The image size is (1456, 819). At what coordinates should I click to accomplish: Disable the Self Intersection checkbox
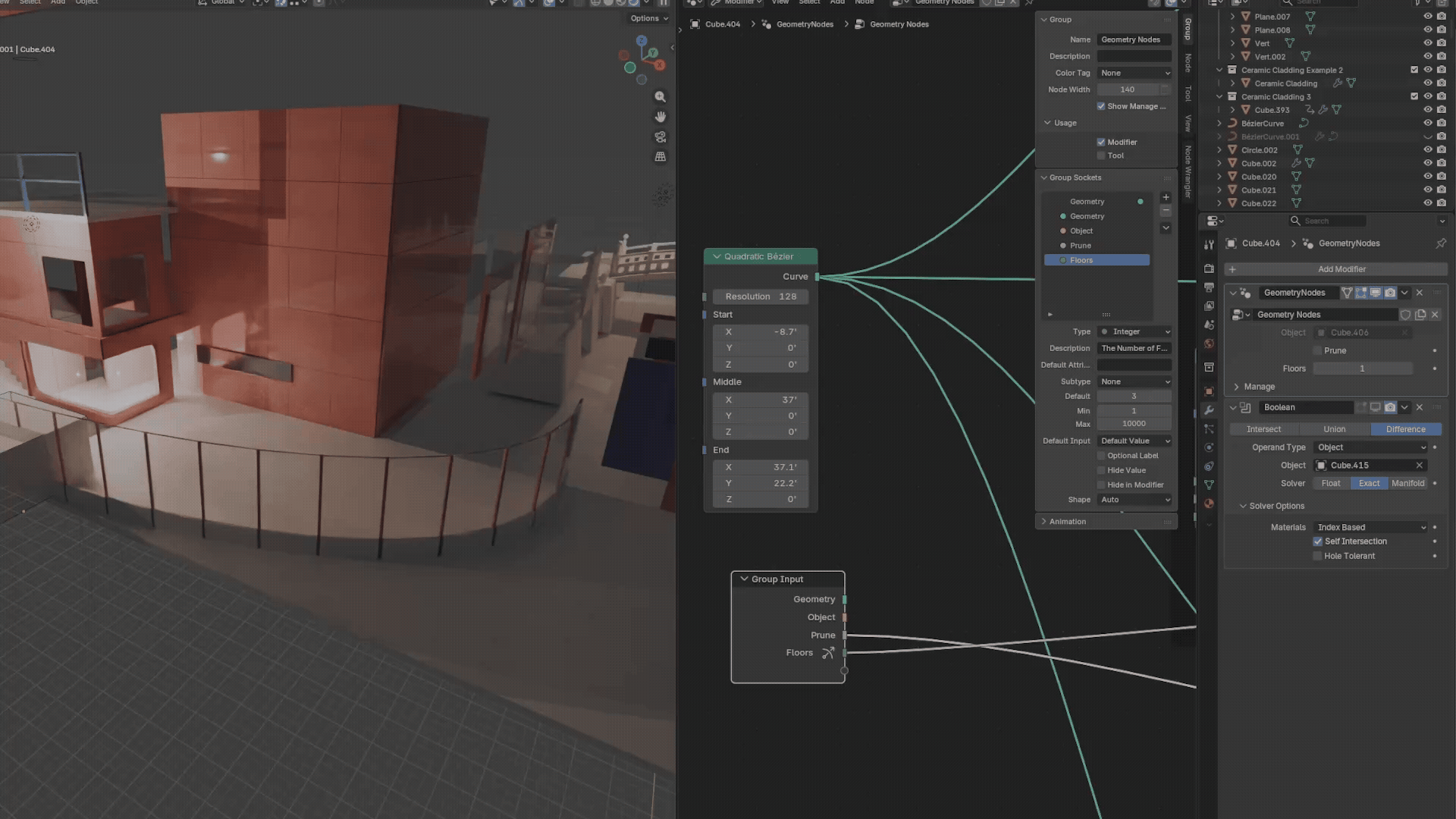[x=1318, y=541]
